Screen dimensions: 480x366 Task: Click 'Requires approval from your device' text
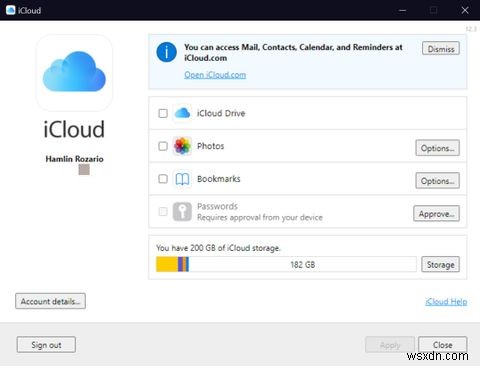click(260, 218)
